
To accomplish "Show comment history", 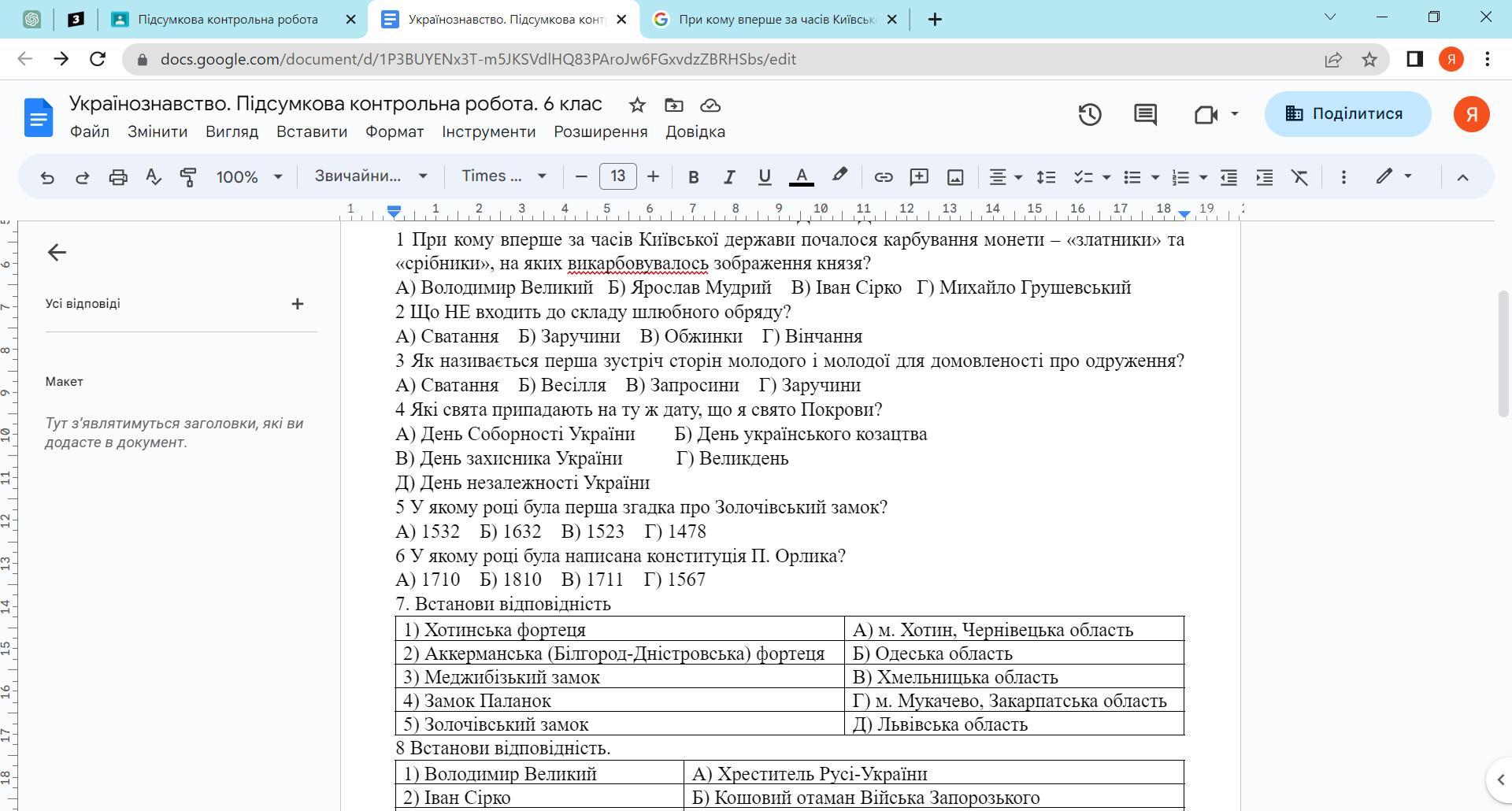I will pyautogui.click(x=1145, y=115).
